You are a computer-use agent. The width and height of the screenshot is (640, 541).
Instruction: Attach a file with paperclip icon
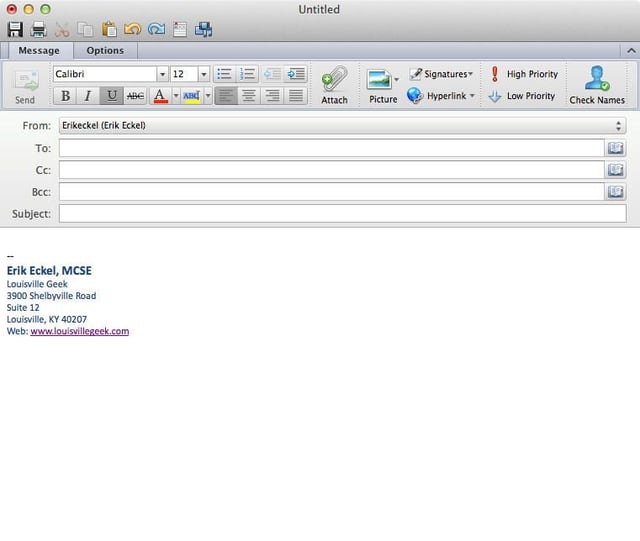[x=334, y=86]
